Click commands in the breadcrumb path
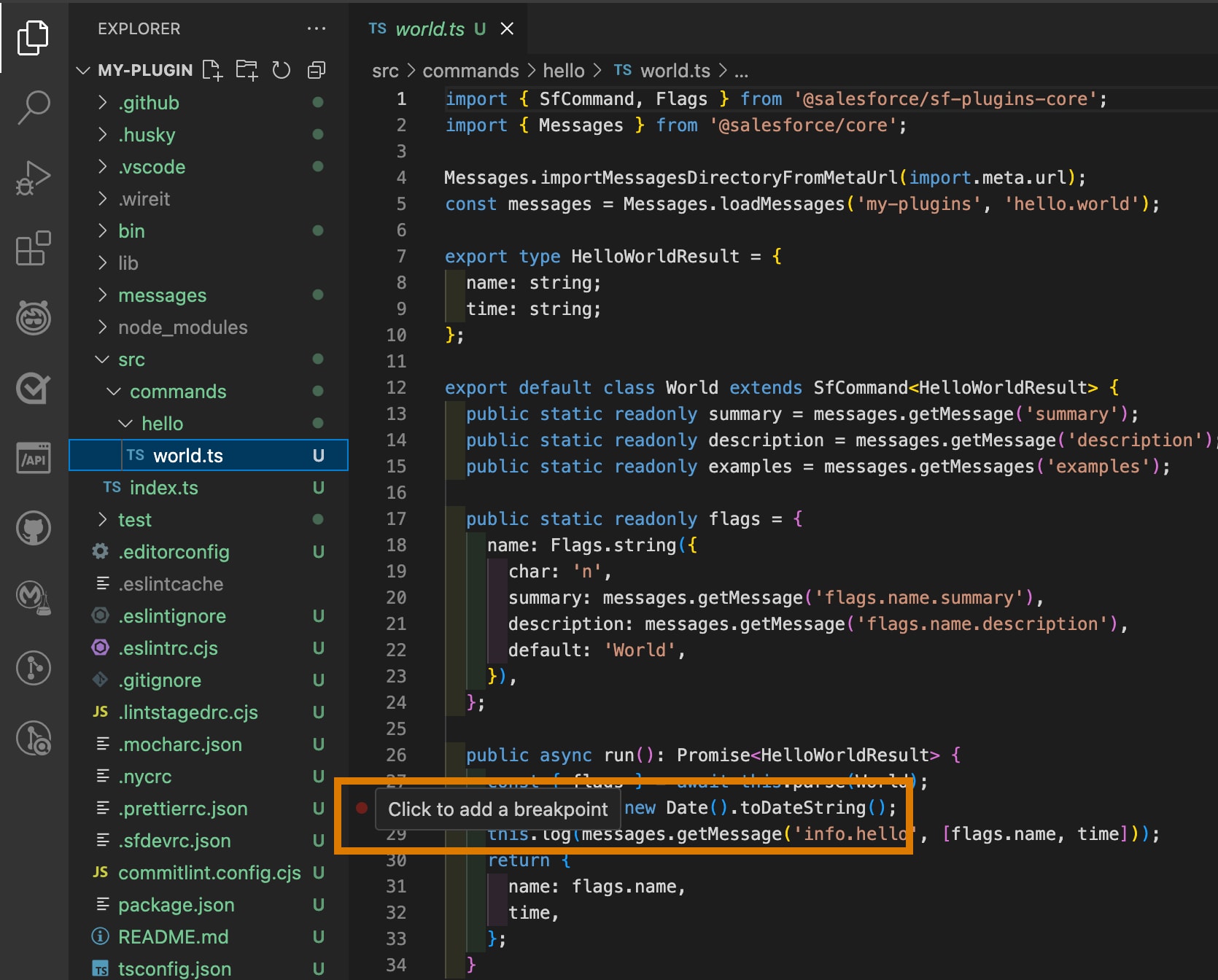 (x=470, y=71)
